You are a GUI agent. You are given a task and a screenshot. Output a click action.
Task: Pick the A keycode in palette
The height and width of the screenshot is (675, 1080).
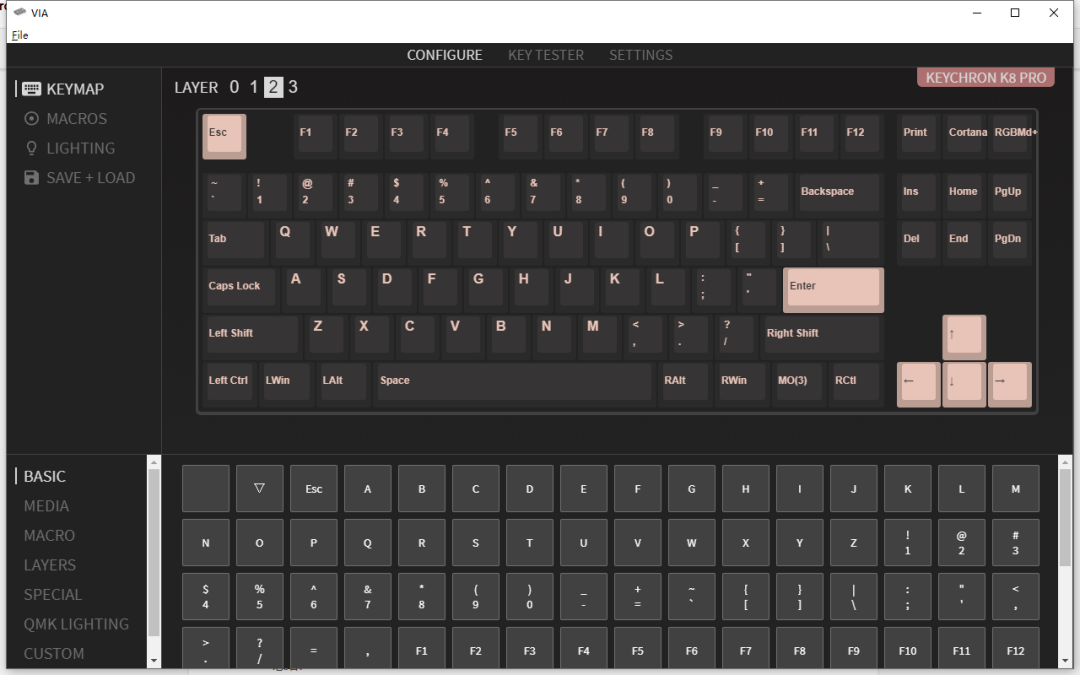point(367,488)
